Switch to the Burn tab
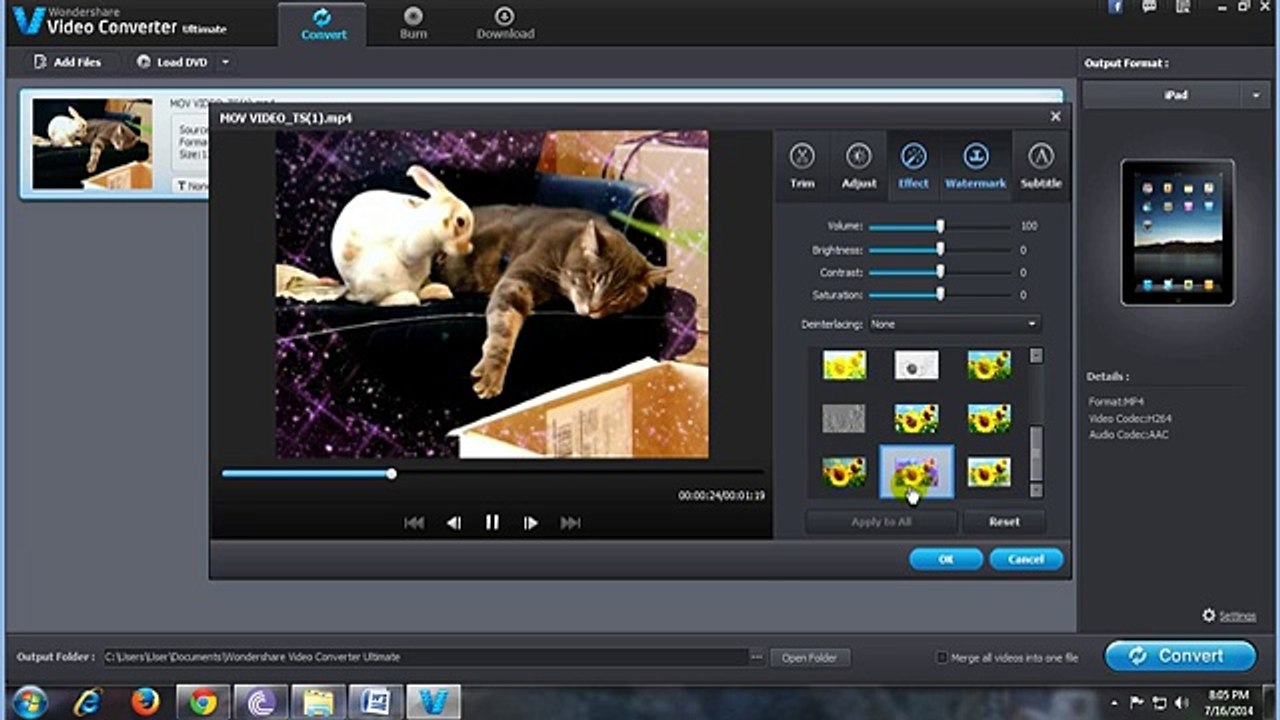This screenshot has width=1280, height=720. [x=413, y=24]
